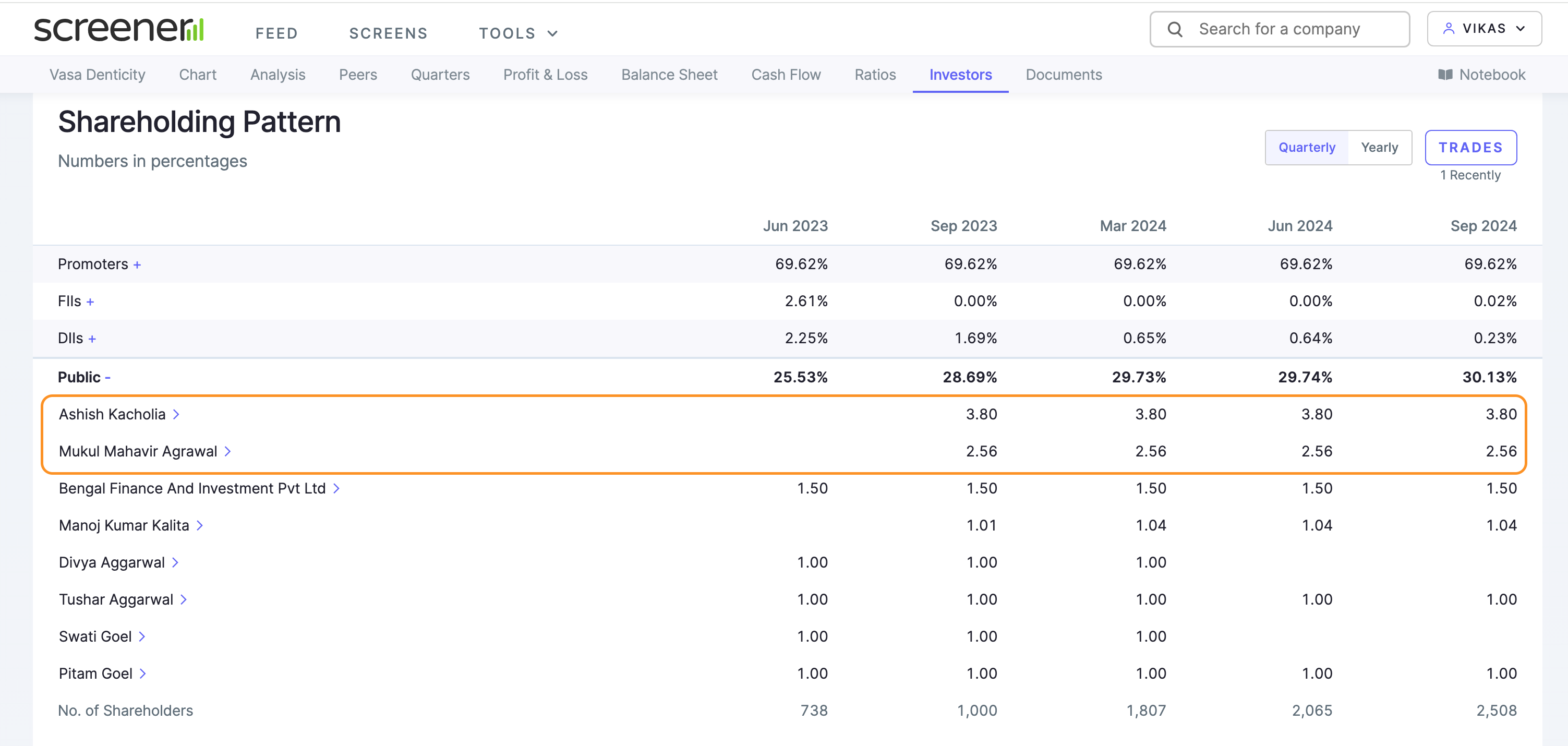Open the Notebook book icon
Screen dimensions: 1568x746
click(x=1445, y=74)
